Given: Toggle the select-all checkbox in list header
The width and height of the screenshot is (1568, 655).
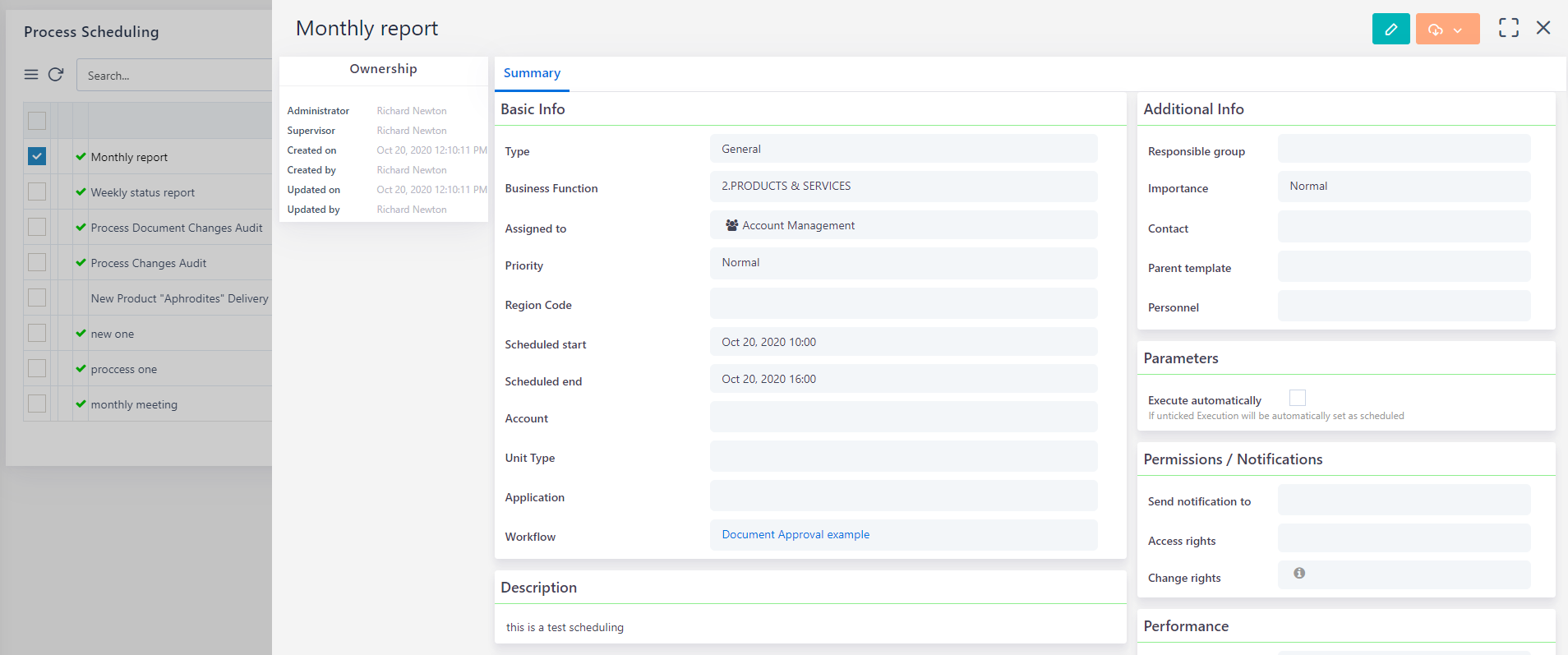Looking at the screenshot, I should tap(37, 121).
